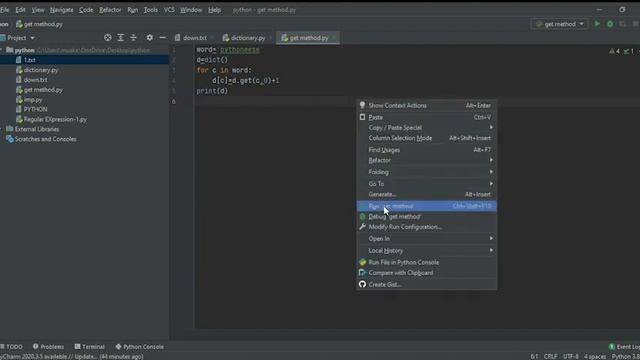This screenshot has height=360, width=640.
Task: Click the Compare with Clipboard icon
Action: [x=362, y=273]
